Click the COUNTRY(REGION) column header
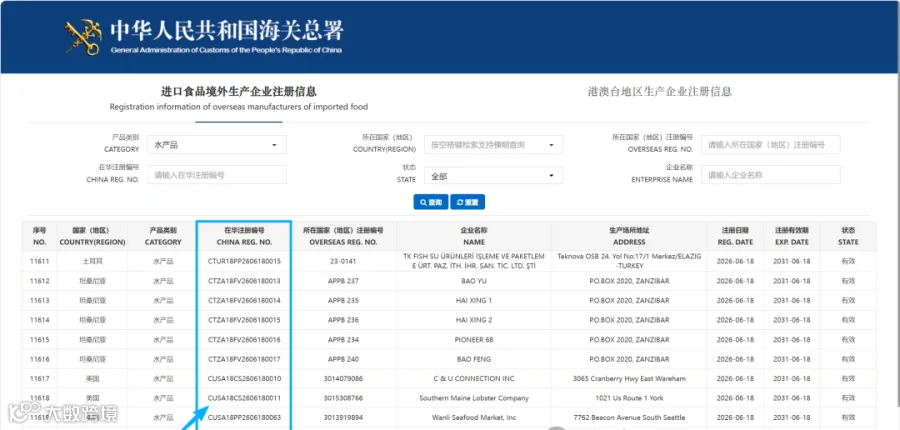 click(x=92, y=236)
